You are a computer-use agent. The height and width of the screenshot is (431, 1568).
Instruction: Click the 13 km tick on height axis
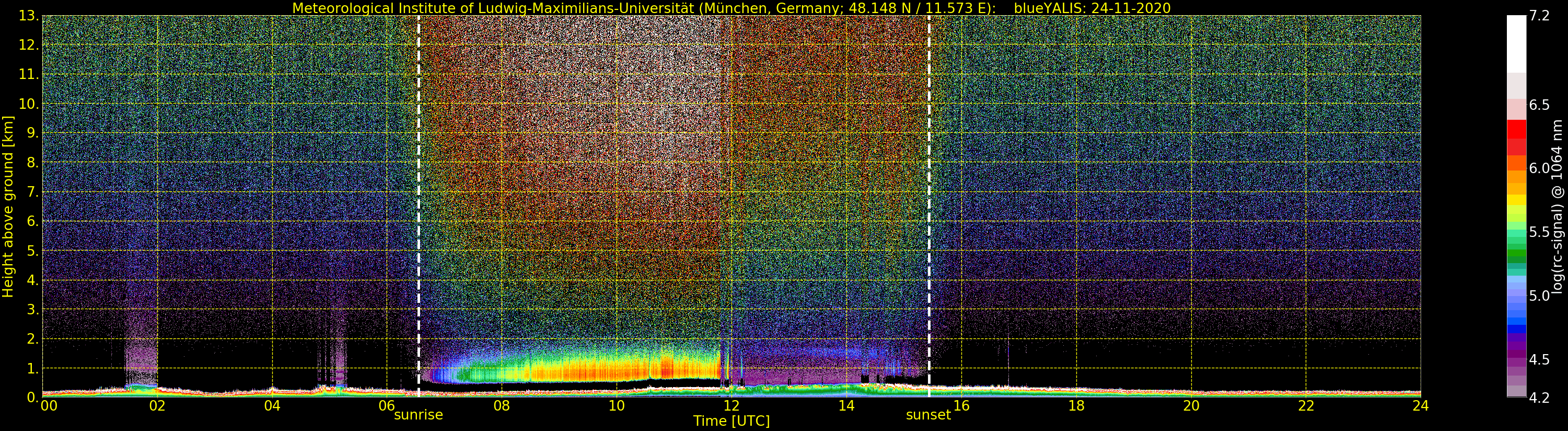pyautogui.click(x=29, y=16)
